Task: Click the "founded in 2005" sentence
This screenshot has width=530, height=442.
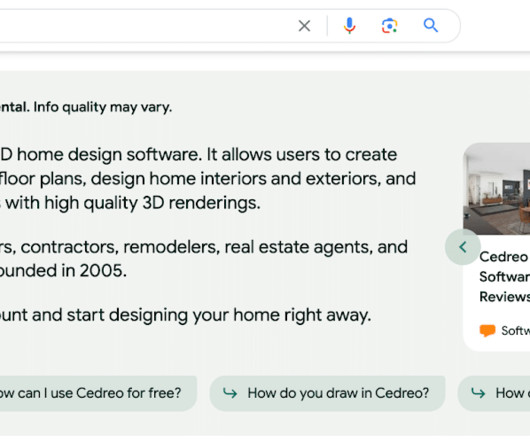Action: click(63, 271)
